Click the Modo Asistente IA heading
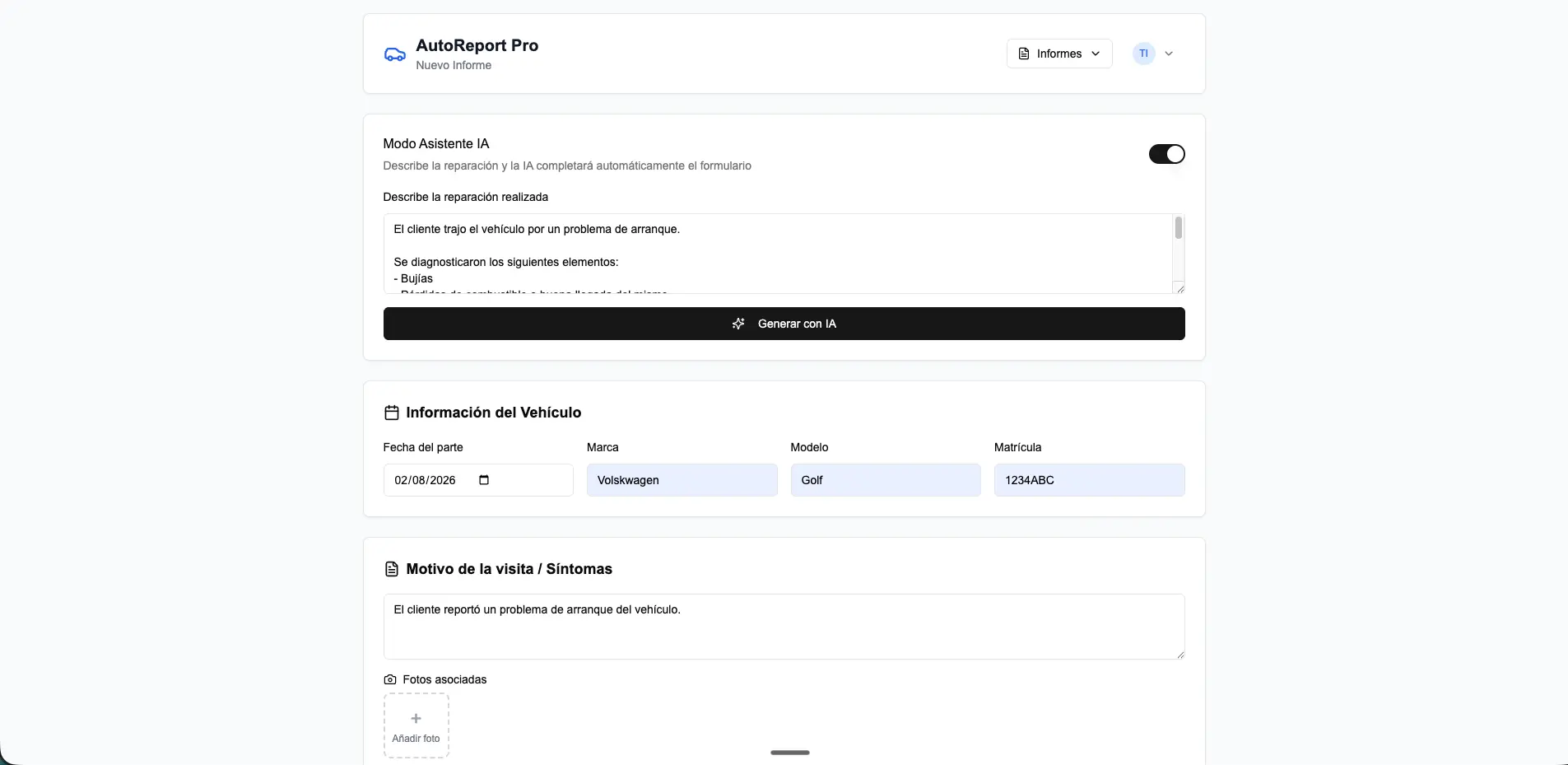This screenshot has width=1568, height=765. click(436, 143)
